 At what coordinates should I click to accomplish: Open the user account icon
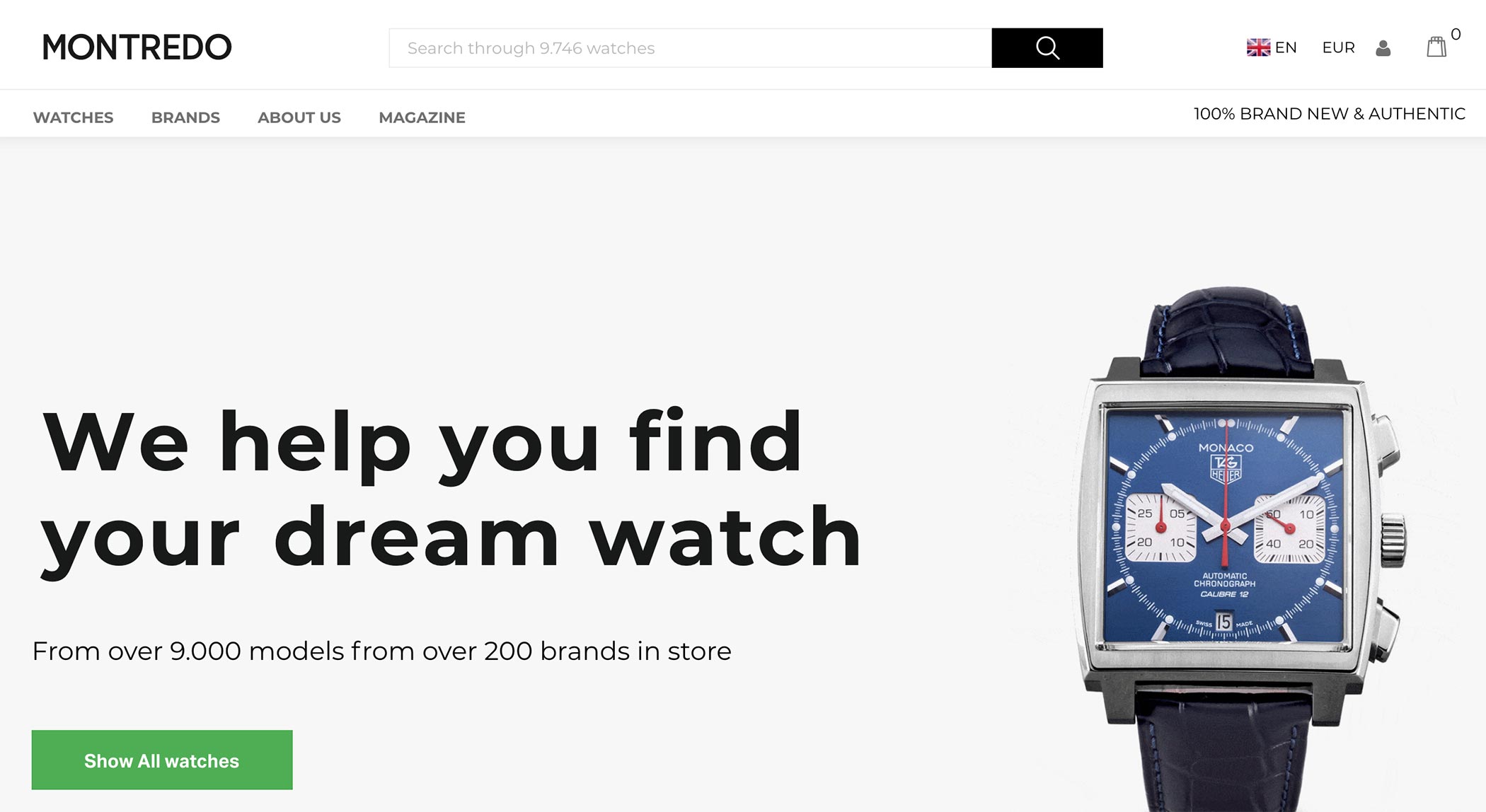pyautogui.click(x=1383, y=48)
